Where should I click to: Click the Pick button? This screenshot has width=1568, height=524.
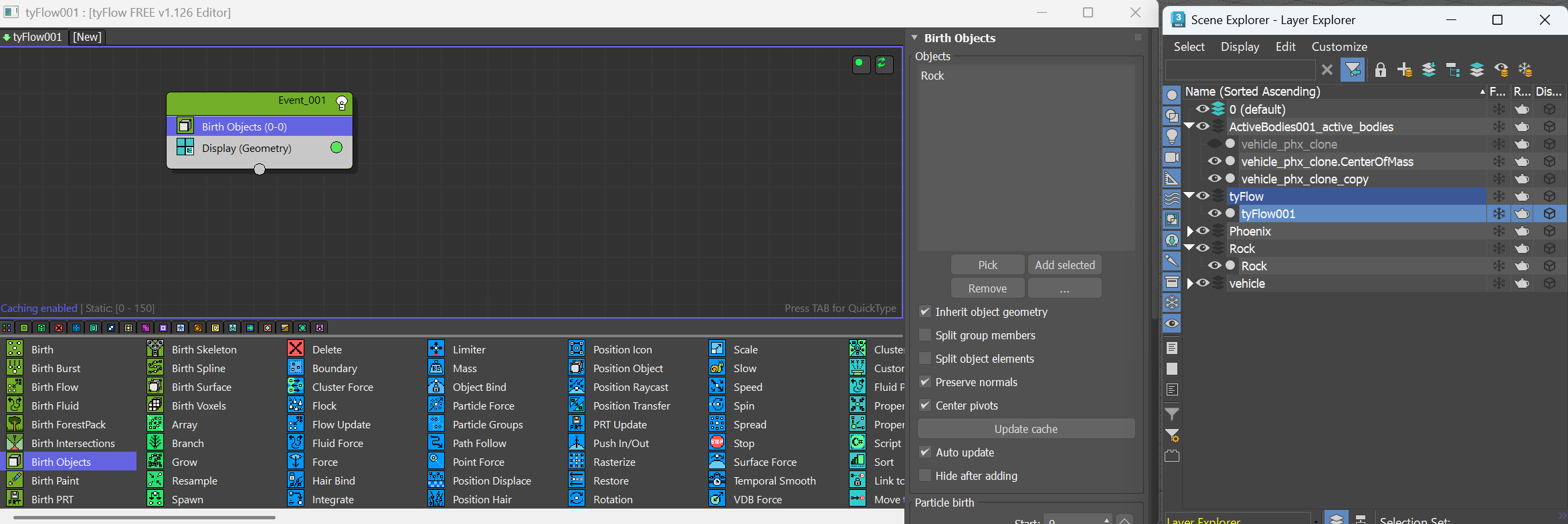click(x=987, y=265)
